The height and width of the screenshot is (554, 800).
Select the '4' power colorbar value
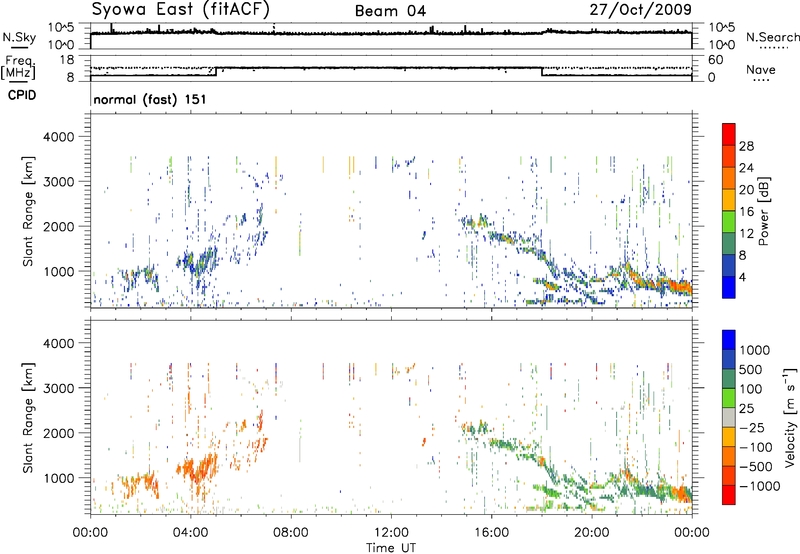(742, 277)
